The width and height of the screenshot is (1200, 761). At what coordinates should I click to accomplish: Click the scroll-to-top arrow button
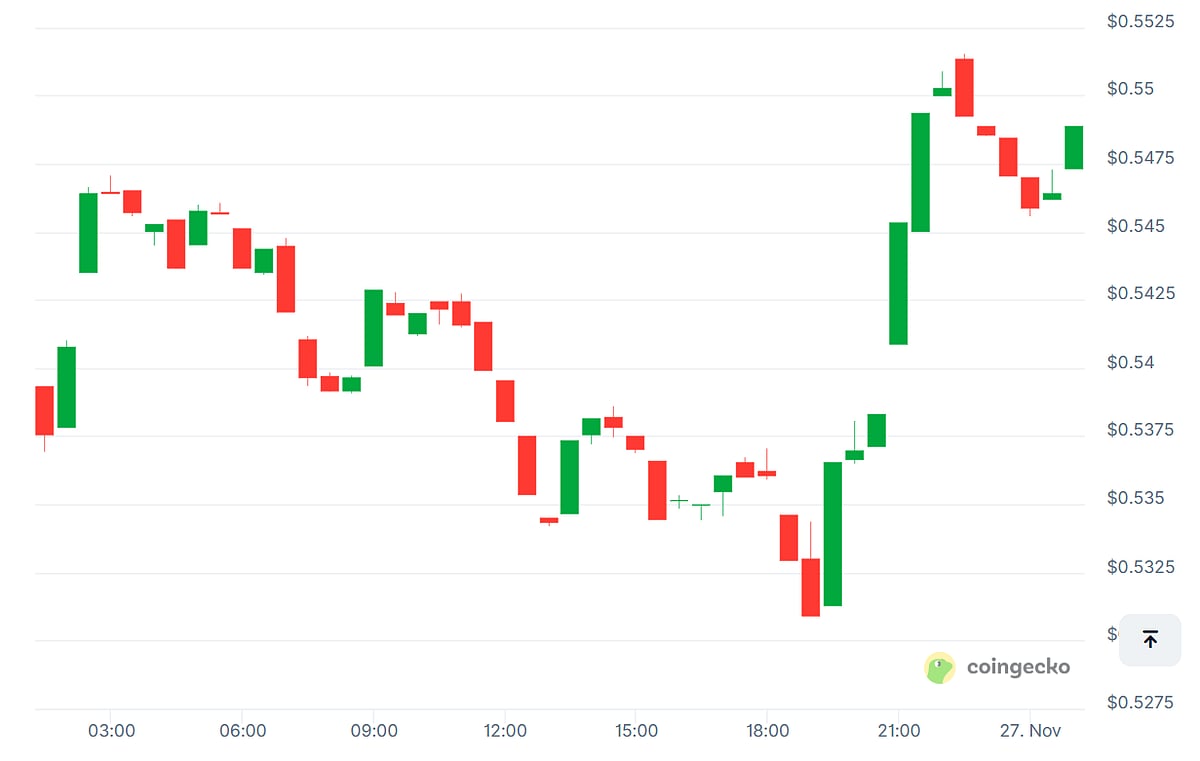(x=1150, y=640)
